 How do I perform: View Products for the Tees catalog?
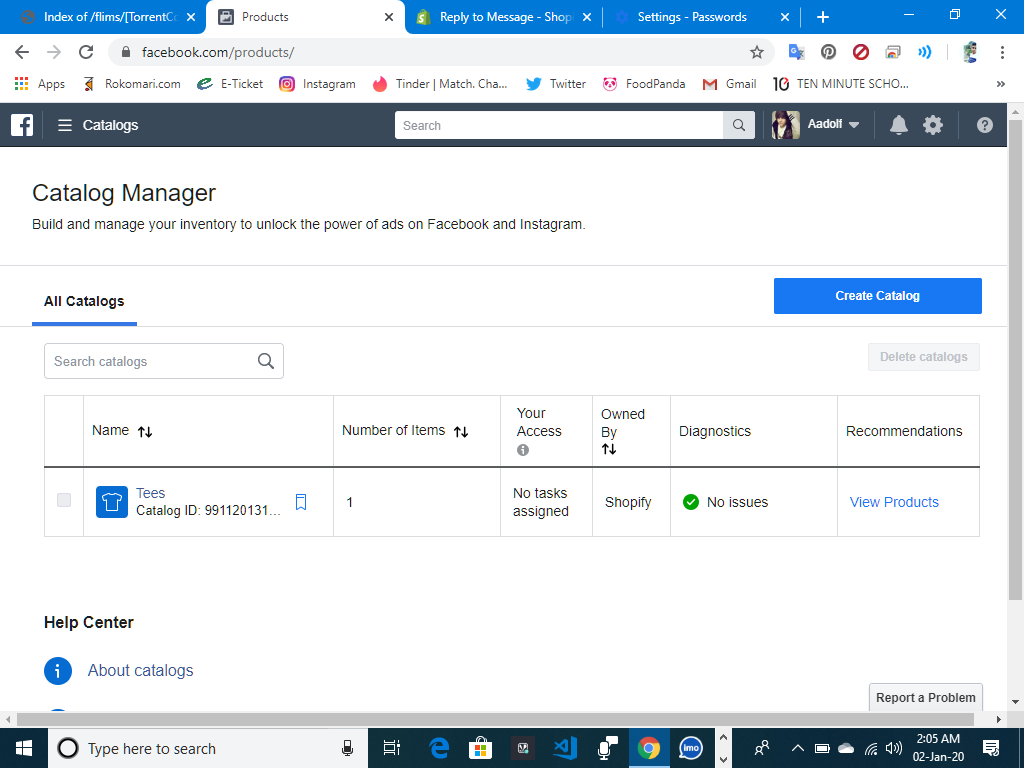coord(894,501)
